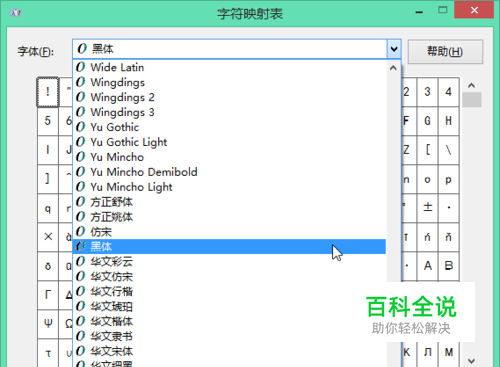Click font icon beside 华文隶书
The width and height of the screenshot is (500, 367).
(80, 336)
